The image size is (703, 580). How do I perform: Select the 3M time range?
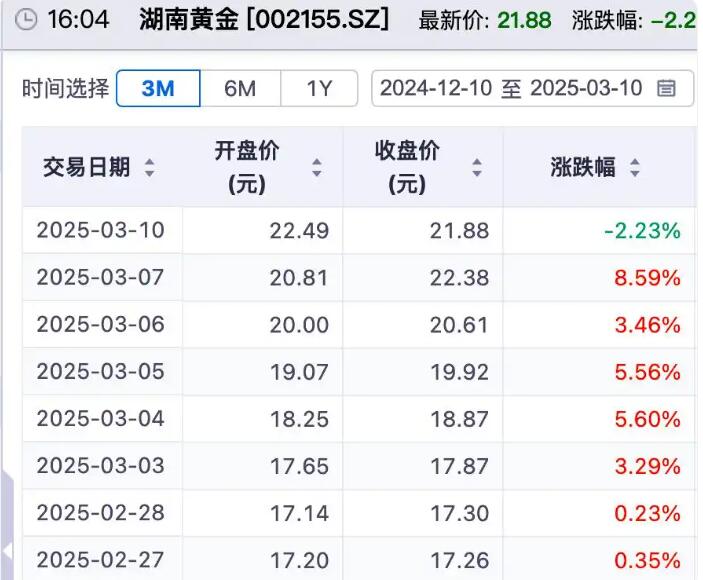tap(158, 89)
